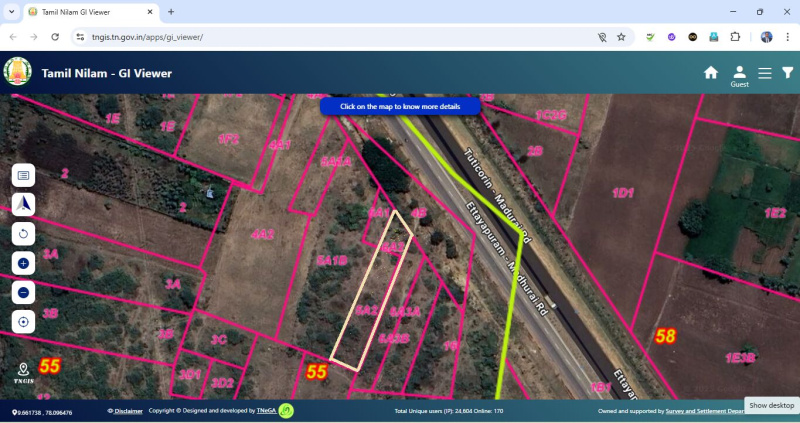Click the Disclaimer link in the footer
This screenshot has width=800, height=423.
[127, 411]
